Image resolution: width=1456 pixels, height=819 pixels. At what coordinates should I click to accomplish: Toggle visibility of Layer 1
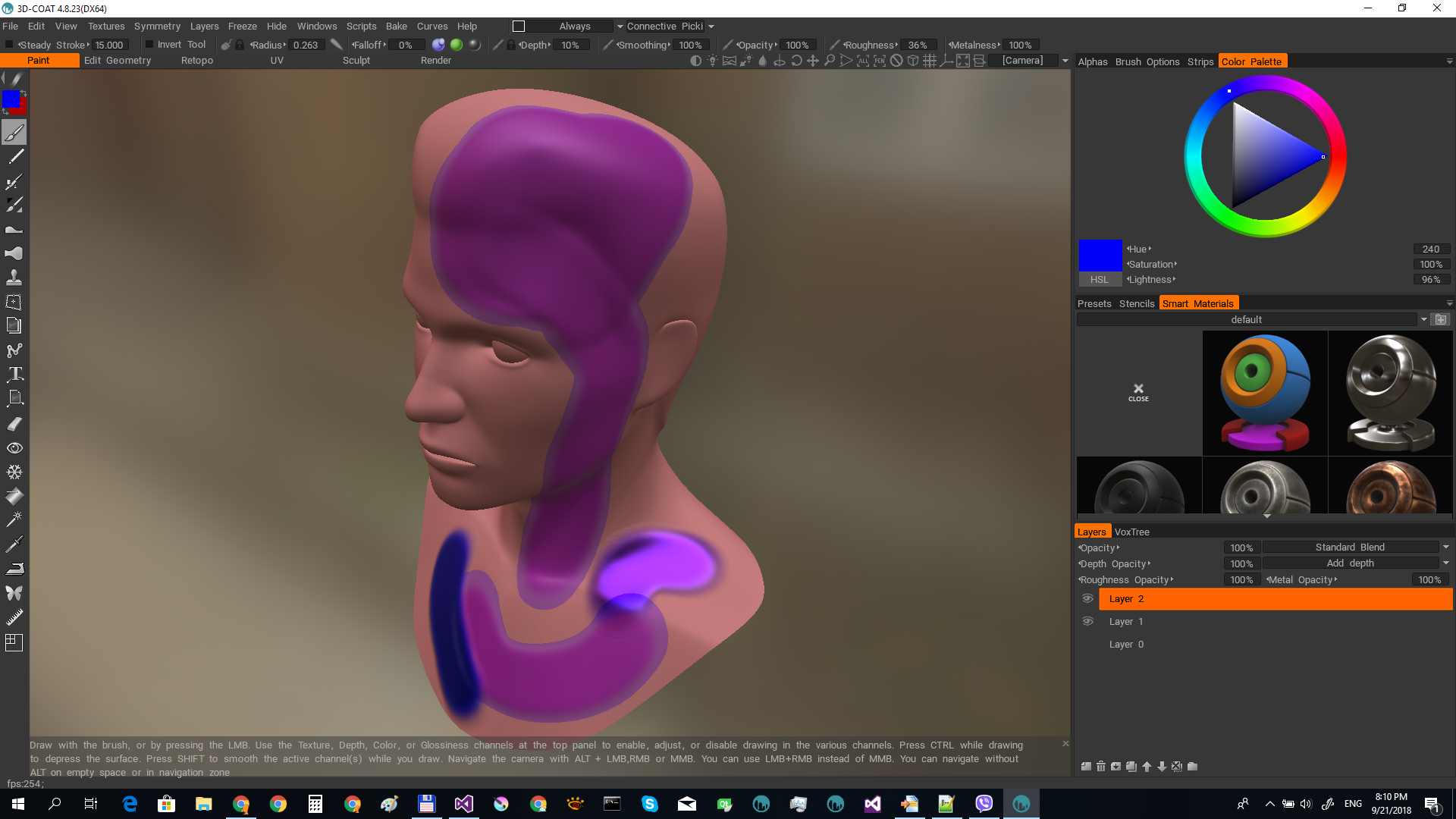1087,622
